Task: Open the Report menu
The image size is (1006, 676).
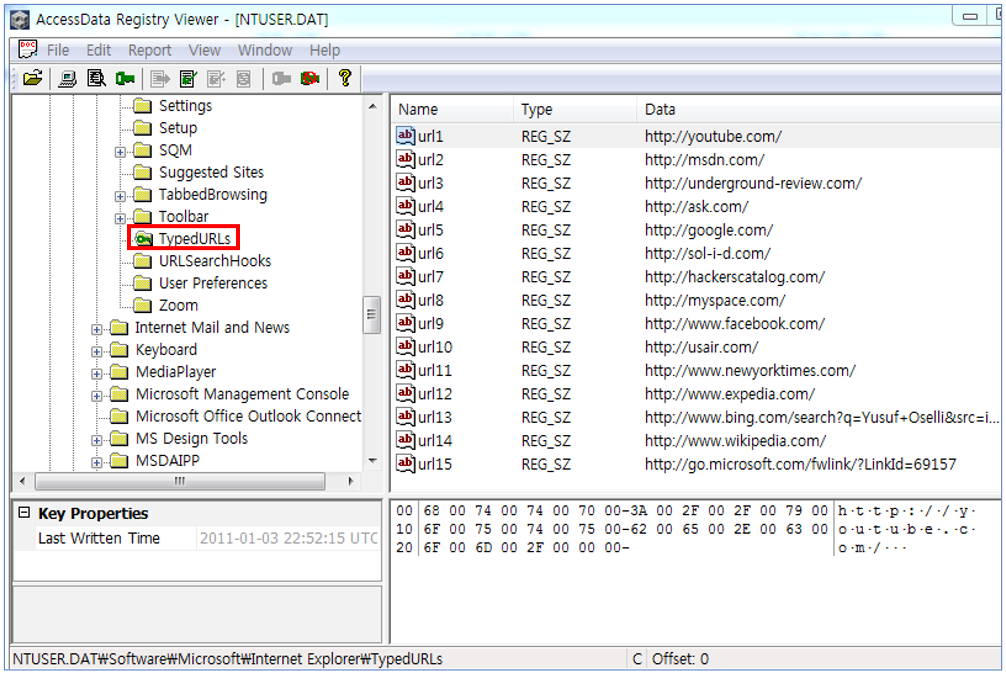Action: click(x=149, y=50)
